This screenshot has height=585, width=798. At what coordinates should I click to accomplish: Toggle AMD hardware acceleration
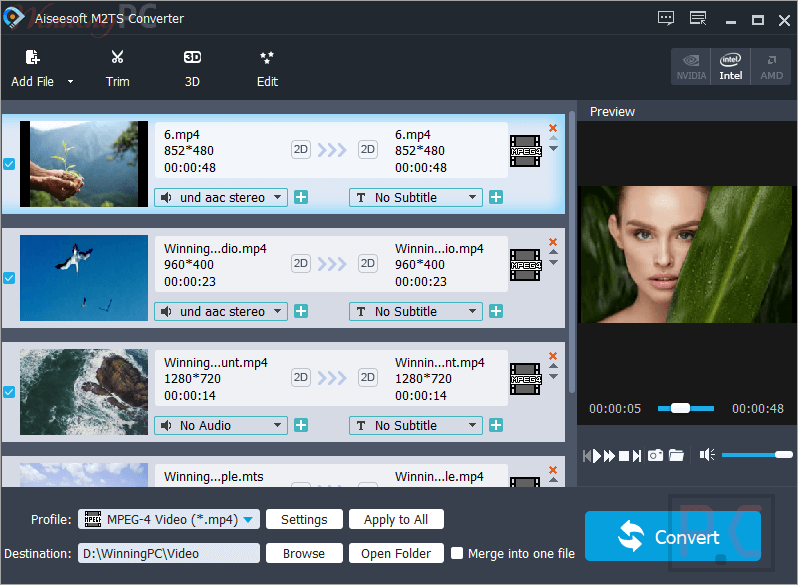point(771,67)
